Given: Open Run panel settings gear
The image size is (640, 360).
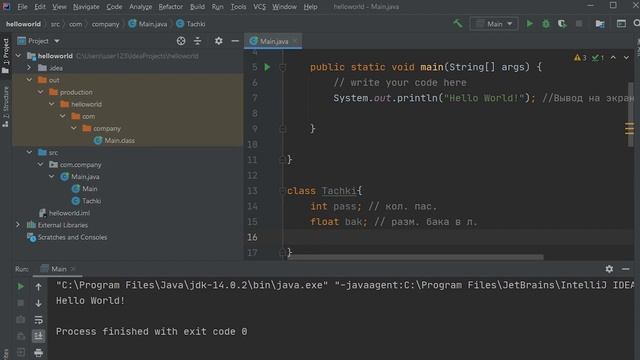Looking at the screenshot, I should tap(609, 269).
